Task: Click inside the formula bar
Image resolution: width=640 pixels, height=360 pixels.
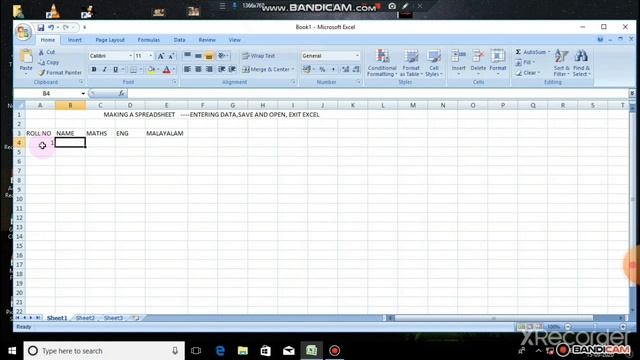Action: click(378, 93)
